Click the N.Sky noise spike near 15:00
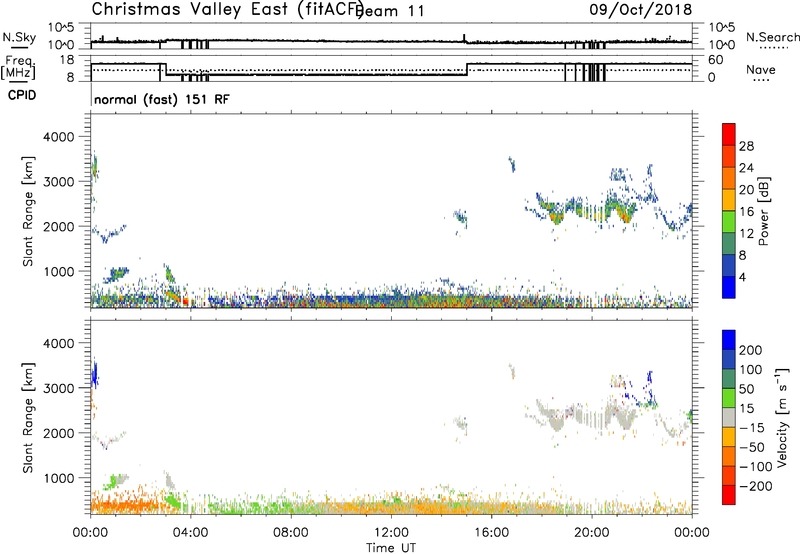The width and height of the screenshot is (800, 554). click(x=464, y=38)
